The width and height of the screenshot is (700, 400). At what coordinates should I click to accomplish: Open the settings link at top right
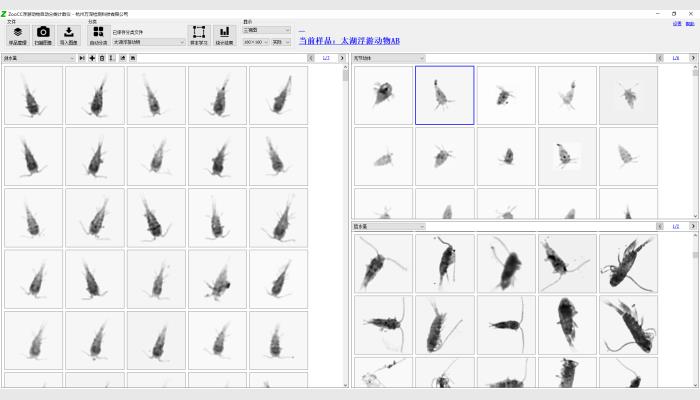[677, 23]
